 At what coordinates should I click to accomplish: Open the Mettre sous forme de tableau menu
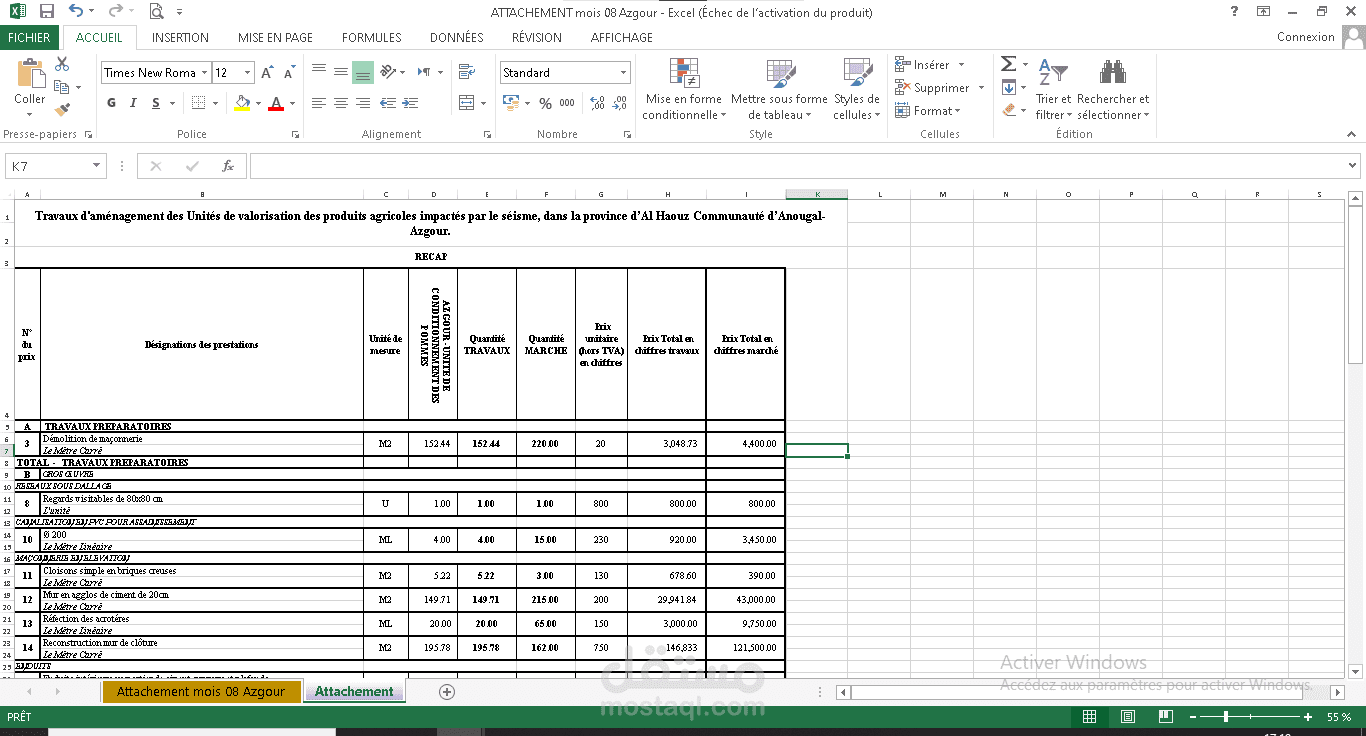pyautogui.click(x=779, y=90)
